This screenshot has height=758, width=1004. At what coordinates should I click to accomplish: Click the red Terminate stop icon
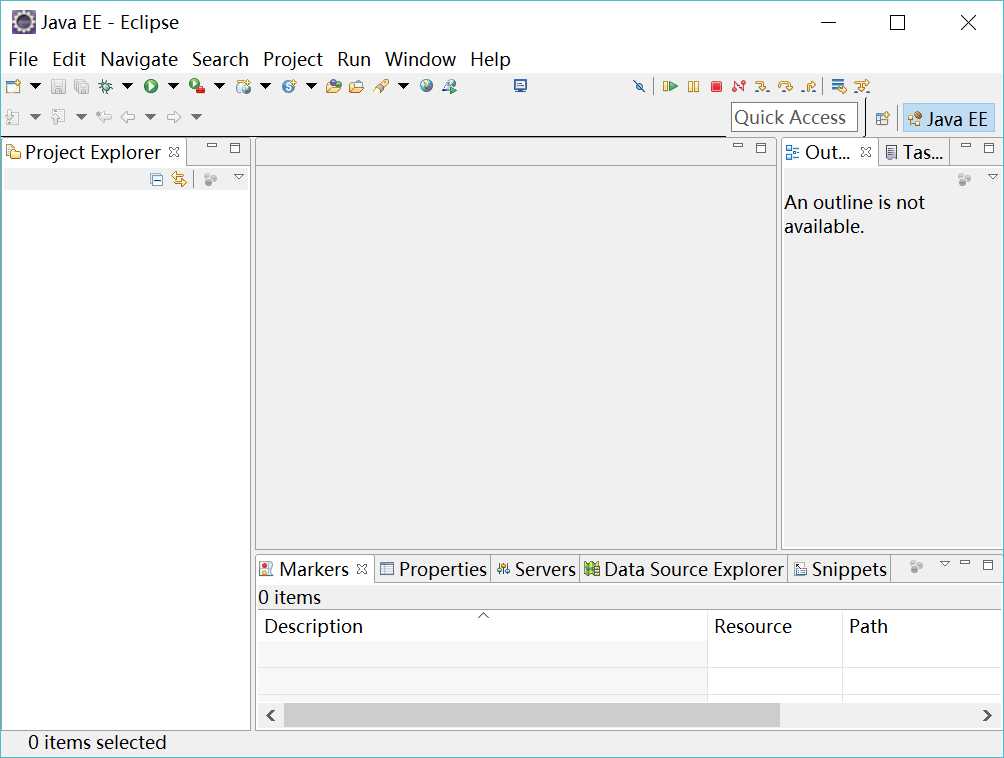click(x=717, y=86)
